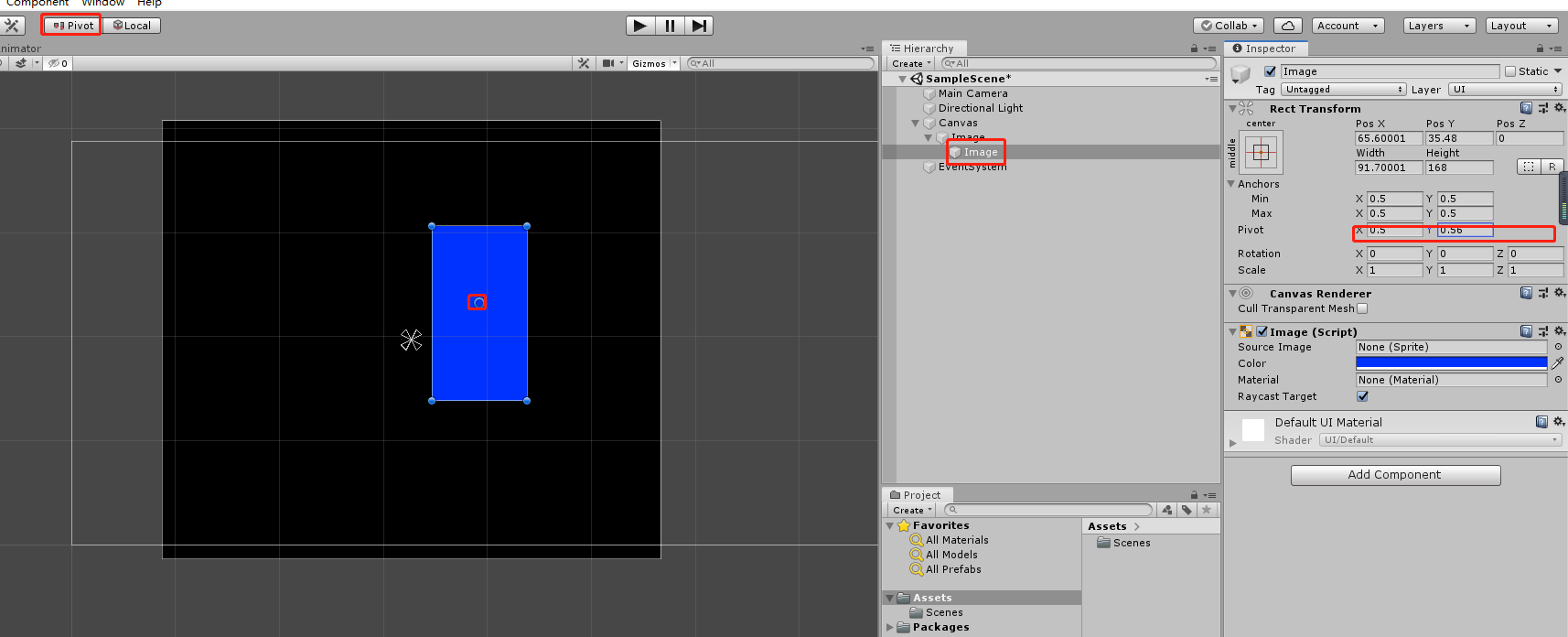
Task: Open the Account dropdown
Action: (x=1348, y=26)
